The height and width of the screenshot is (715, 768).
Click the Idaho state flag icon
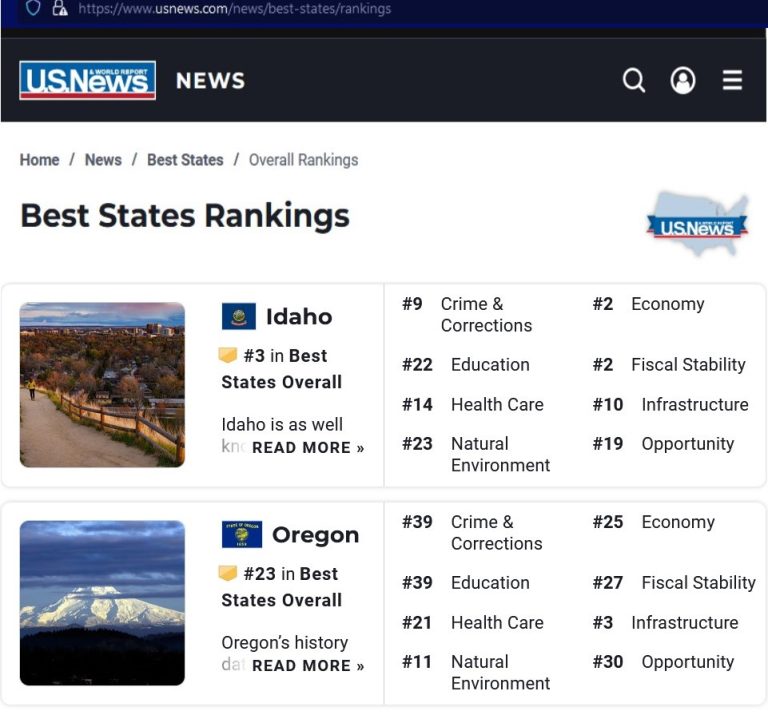(239, 317)
